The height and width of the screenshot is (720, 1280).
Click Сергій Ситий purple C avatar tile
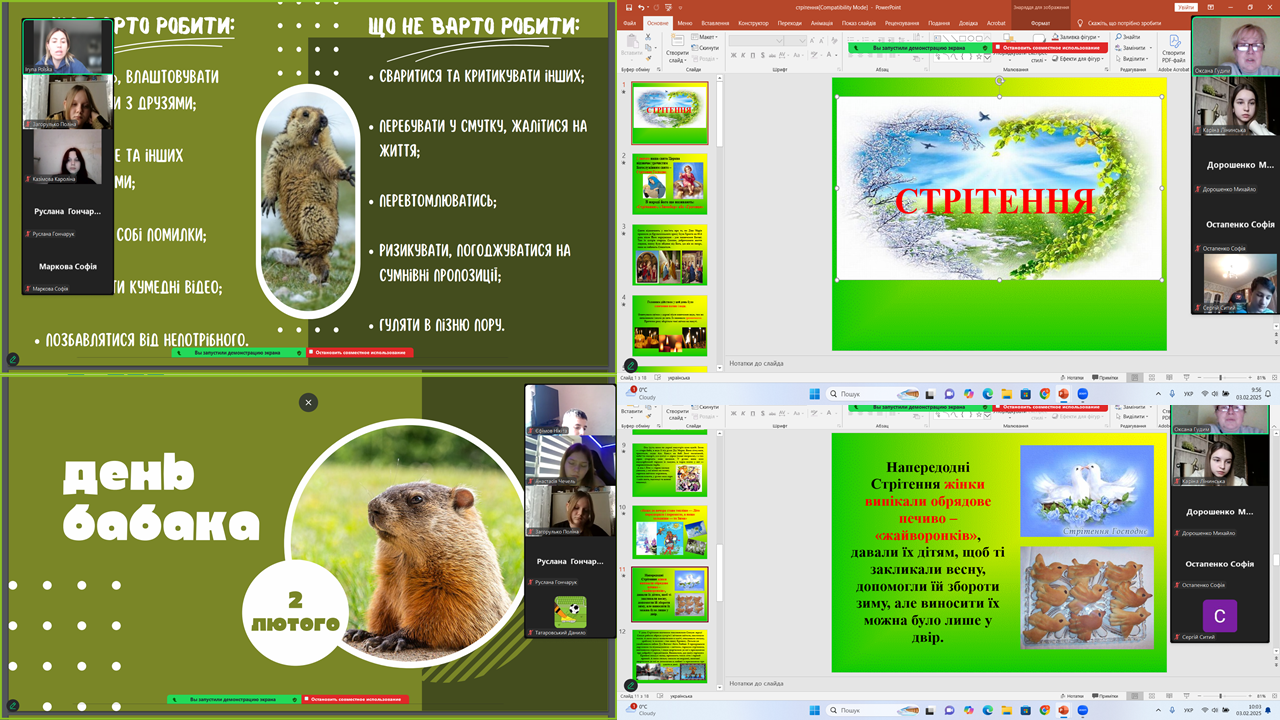click(1219, 614)
